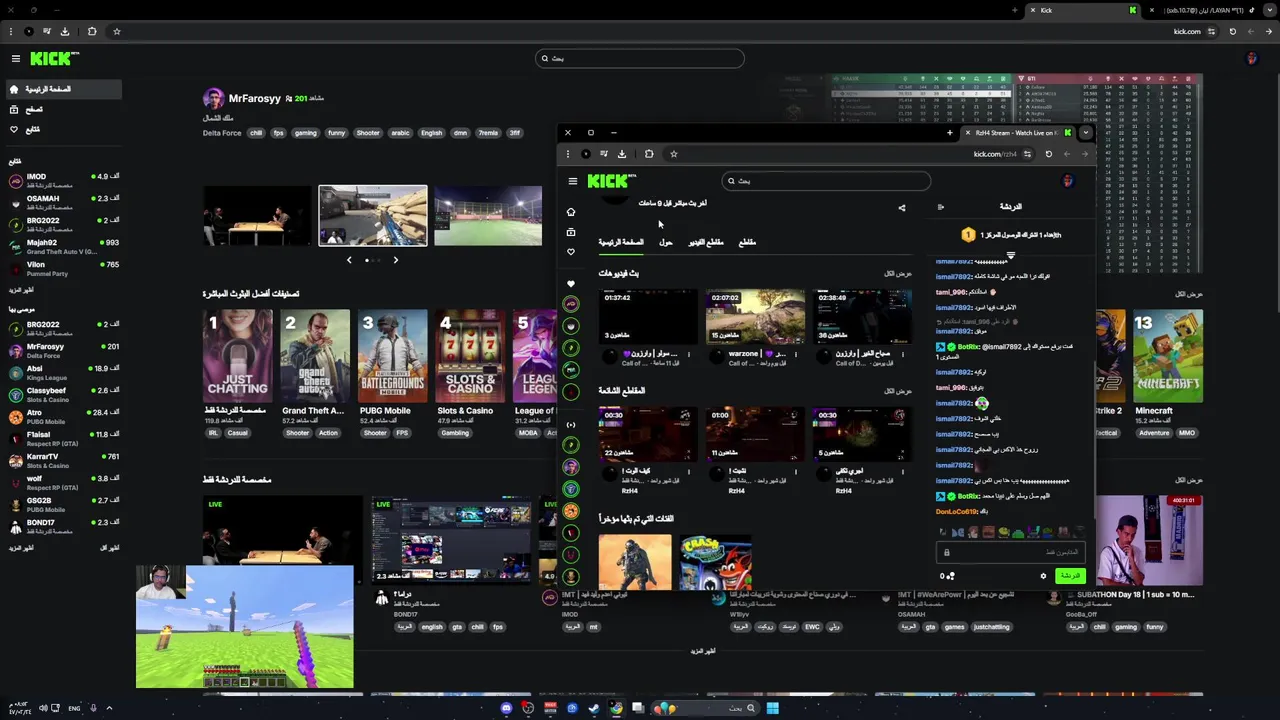This screenshot has width=1280, height=720.
Task: Collapse chat panel with arrow icon
Action: coord(940,207)
